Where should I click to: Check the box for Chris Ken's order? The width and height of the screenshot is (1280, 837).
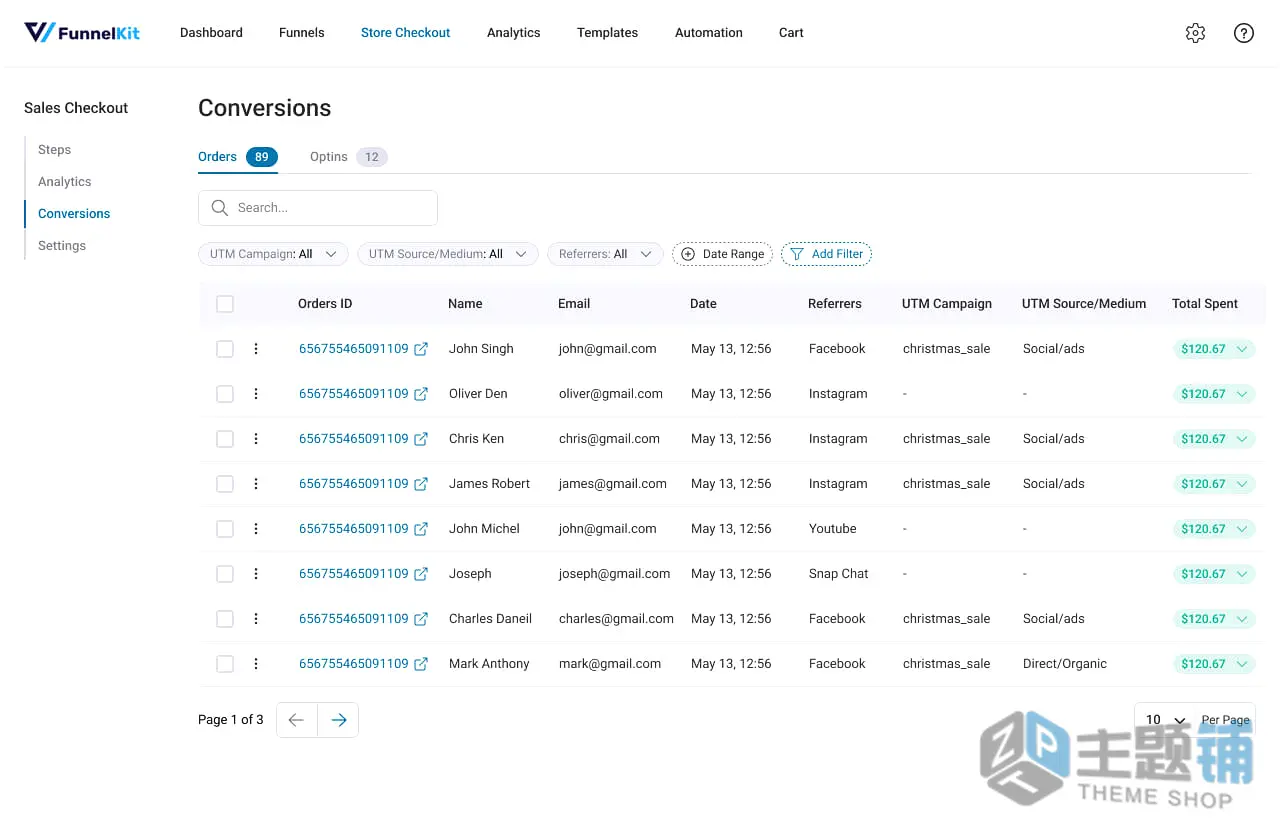(x=225, y=439)
